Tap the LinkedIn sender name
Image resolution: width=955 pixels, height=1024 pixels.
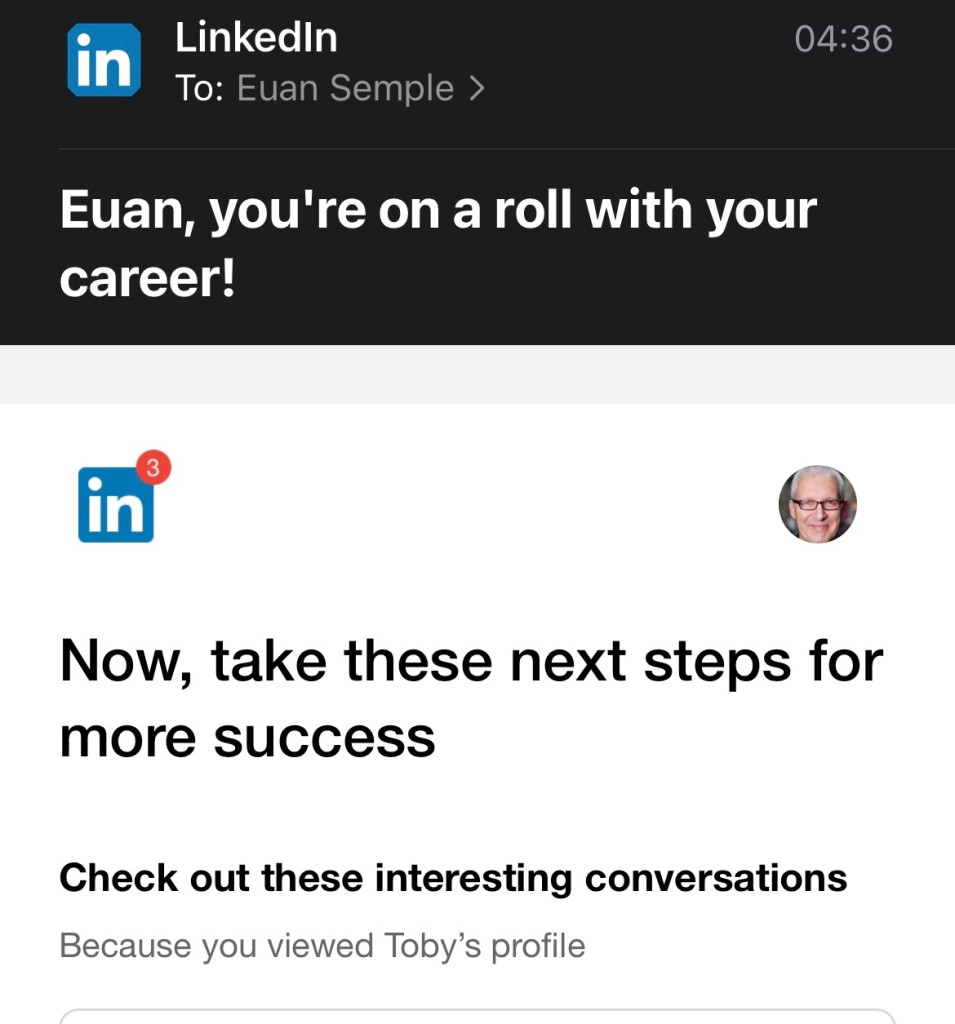click(256, 39)
